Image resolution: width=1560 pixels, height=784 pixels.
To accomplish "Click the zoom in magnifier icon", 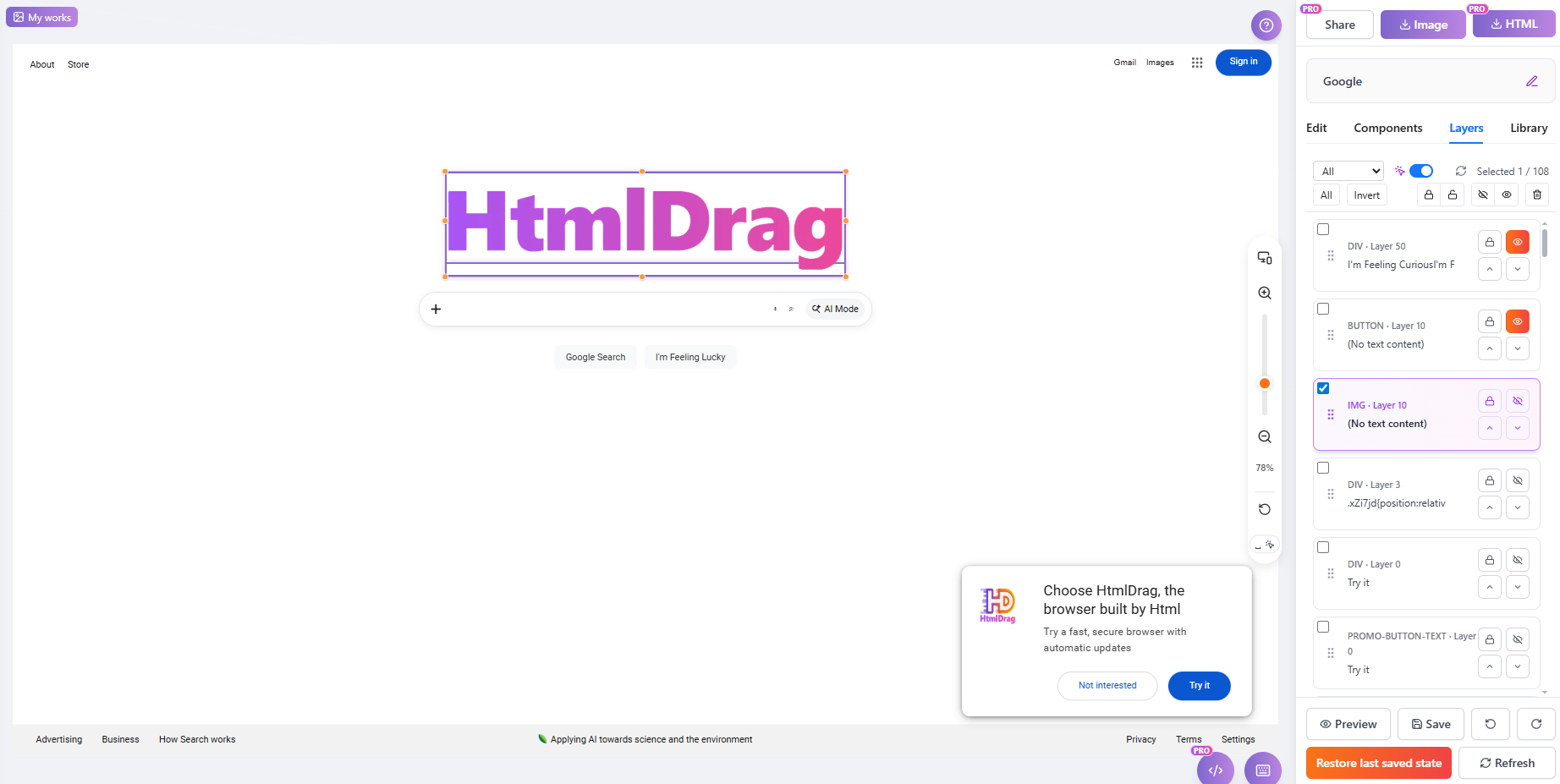I will point(1265,293).
